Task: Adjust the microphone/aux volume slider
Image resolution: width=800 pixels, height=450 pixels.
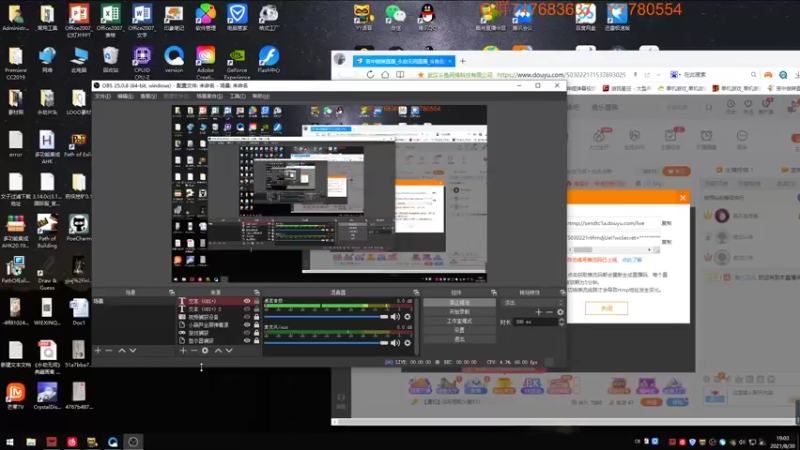Action: coord(326,343)
